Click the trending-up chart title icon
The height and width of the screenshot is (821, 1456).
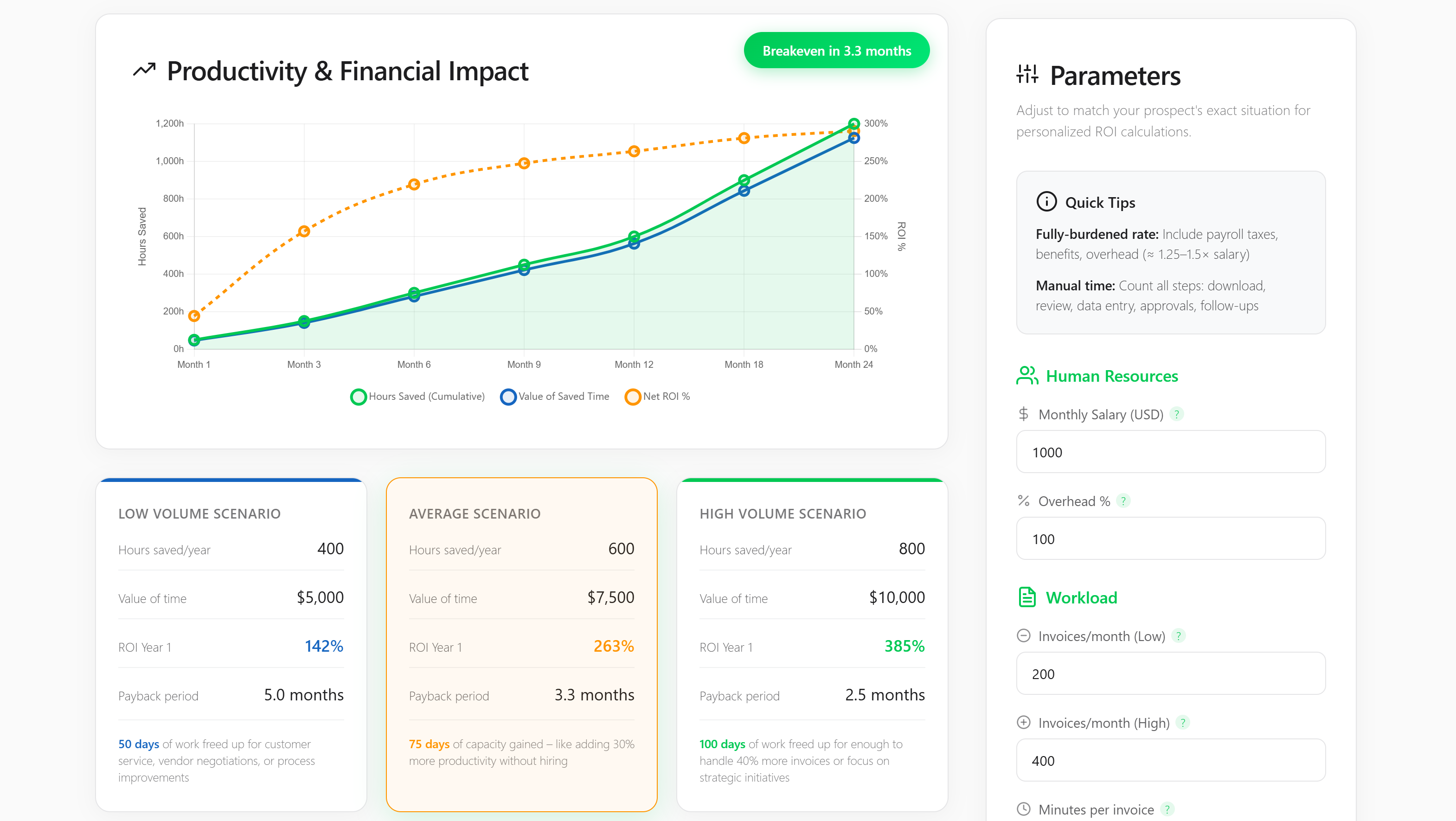pos(144,70)
